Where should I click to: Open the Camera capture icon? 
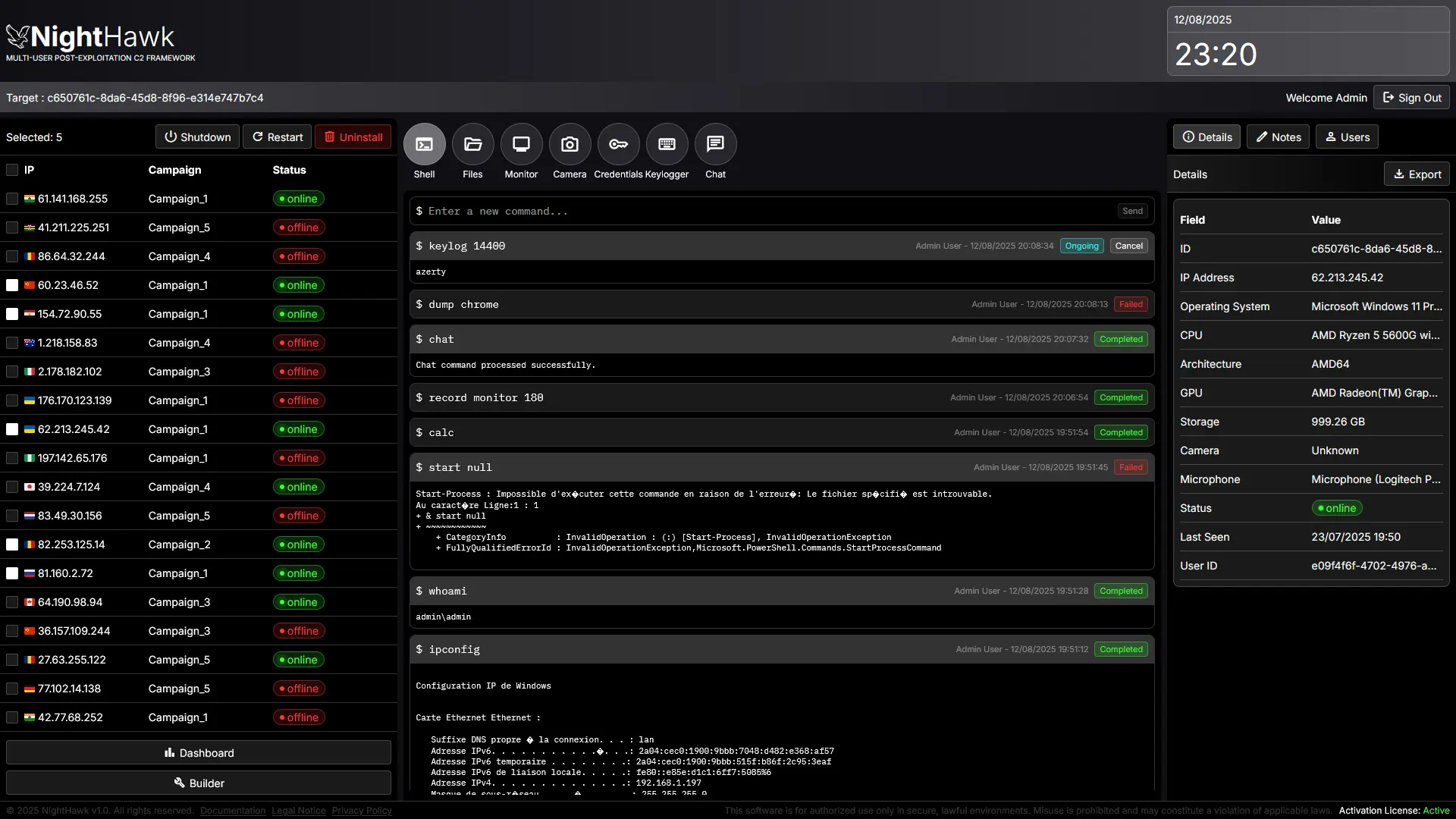(x=570, y=144)
